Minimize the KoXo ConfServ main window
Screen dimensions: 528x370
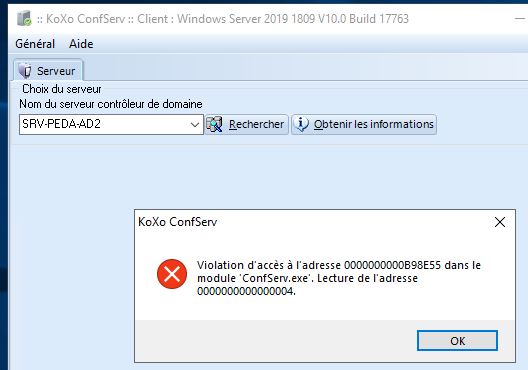tap(521, 19)
